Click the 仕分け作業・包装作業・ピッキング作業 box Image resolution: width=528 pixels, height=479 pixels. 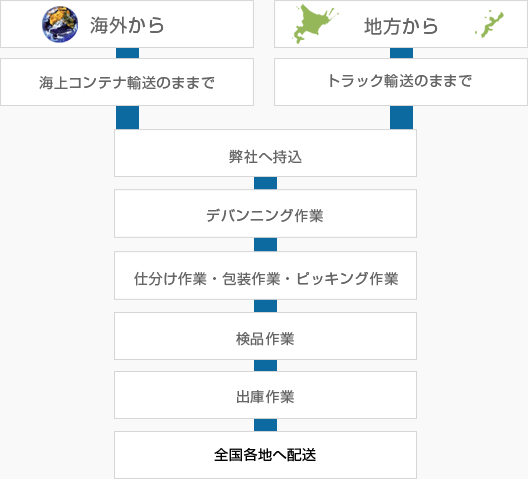265,276
